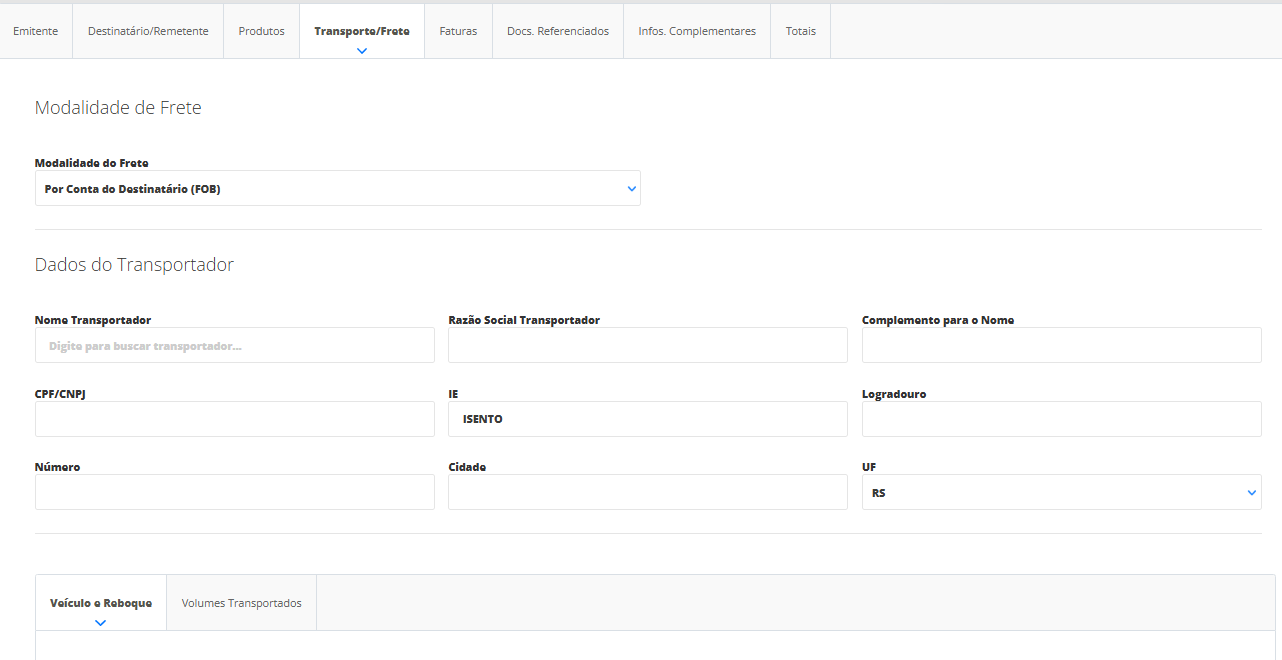Screen dimensions: 1282x660
Task: Click the Nome Transportador search field
Action: pyautogui.click(x=235, y=345)
